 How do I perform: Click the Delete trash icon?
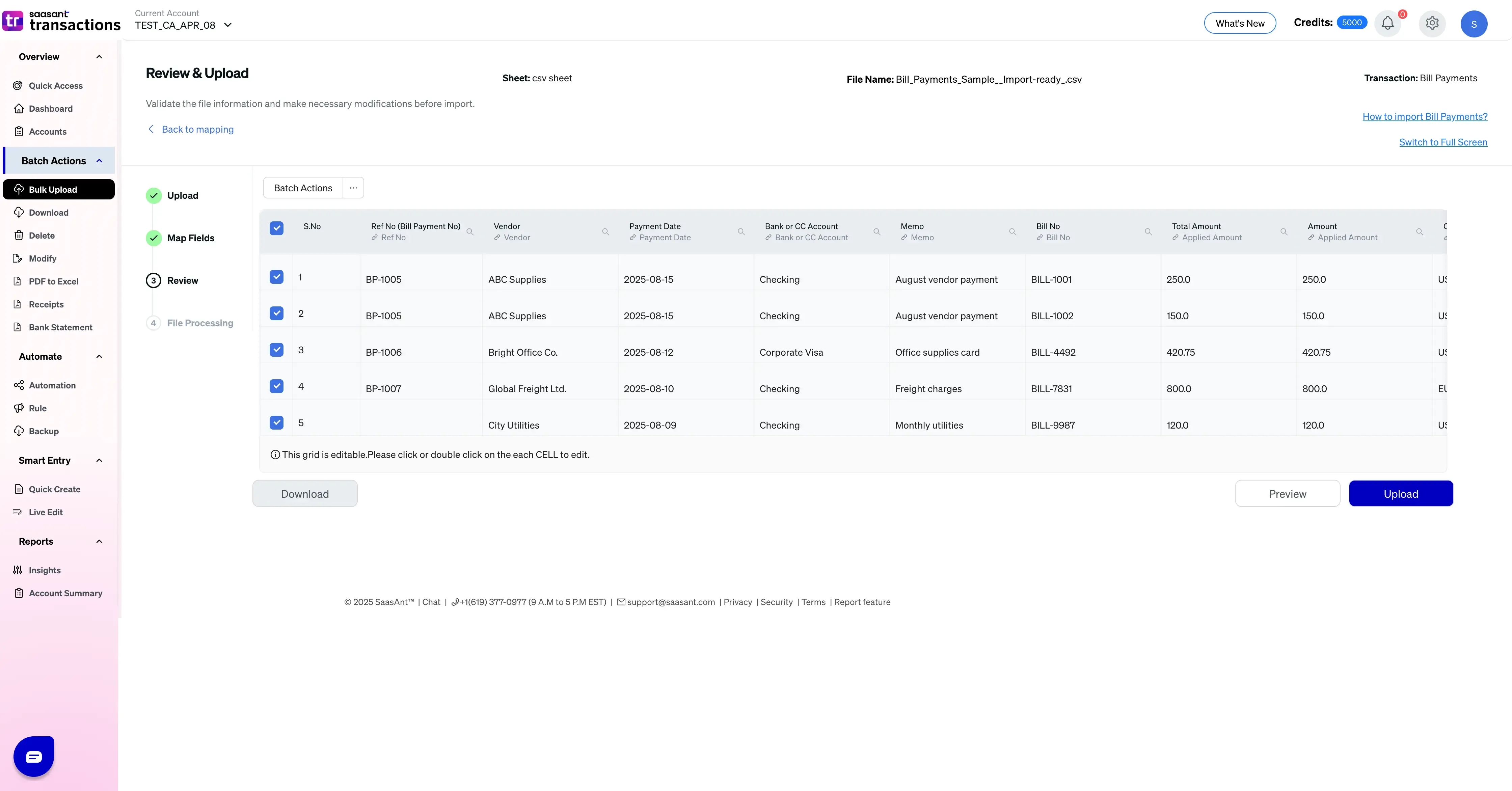click(19, 235)
